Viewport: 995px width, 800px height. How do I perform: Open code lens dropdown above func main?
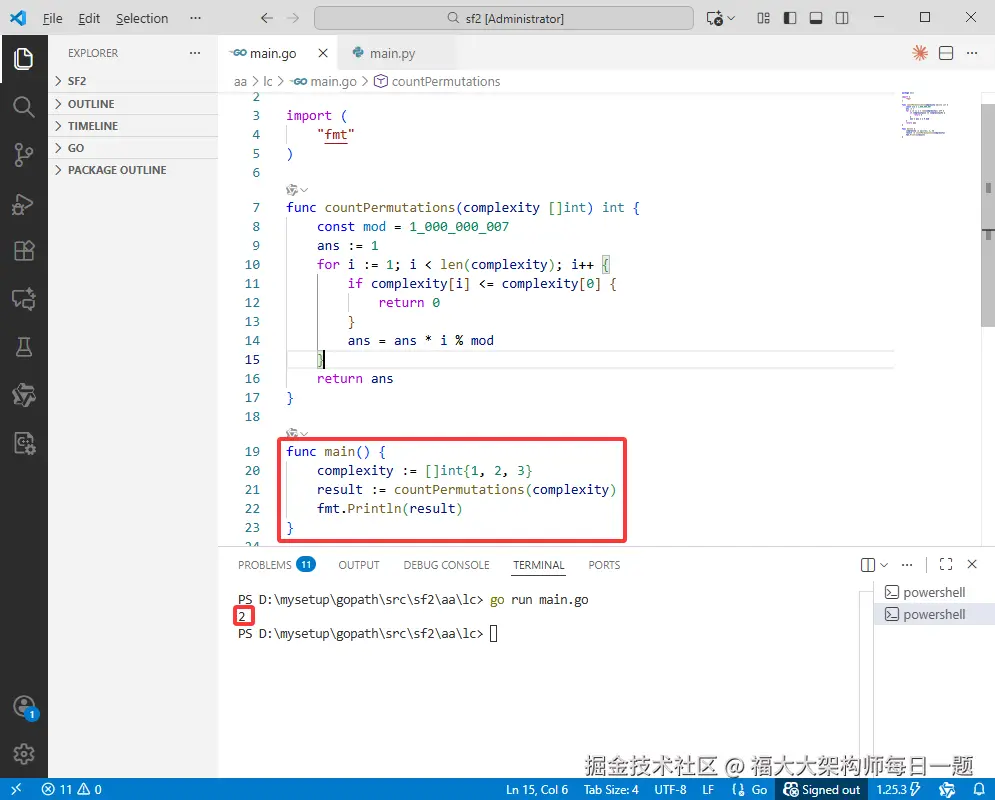pyautogui.click(x=297, y=434)
